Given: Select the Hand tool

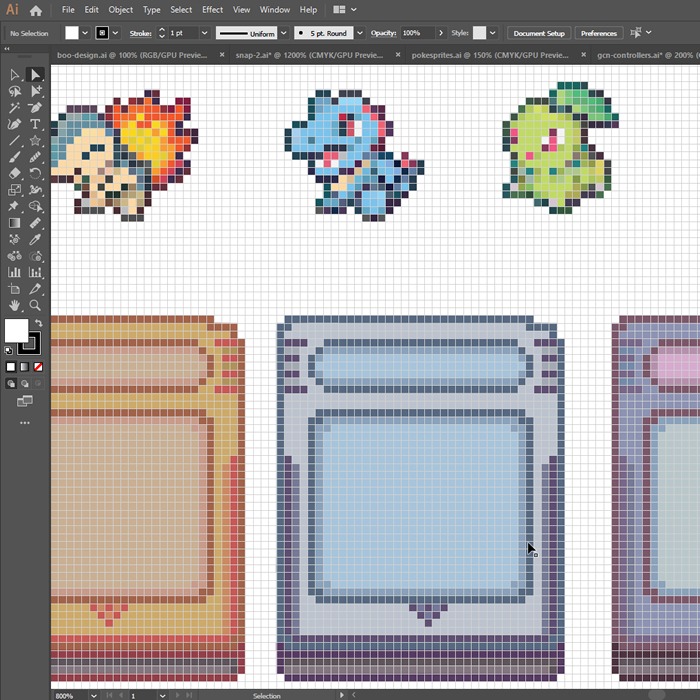Looking at the screenshot, I should pos(15,305).
